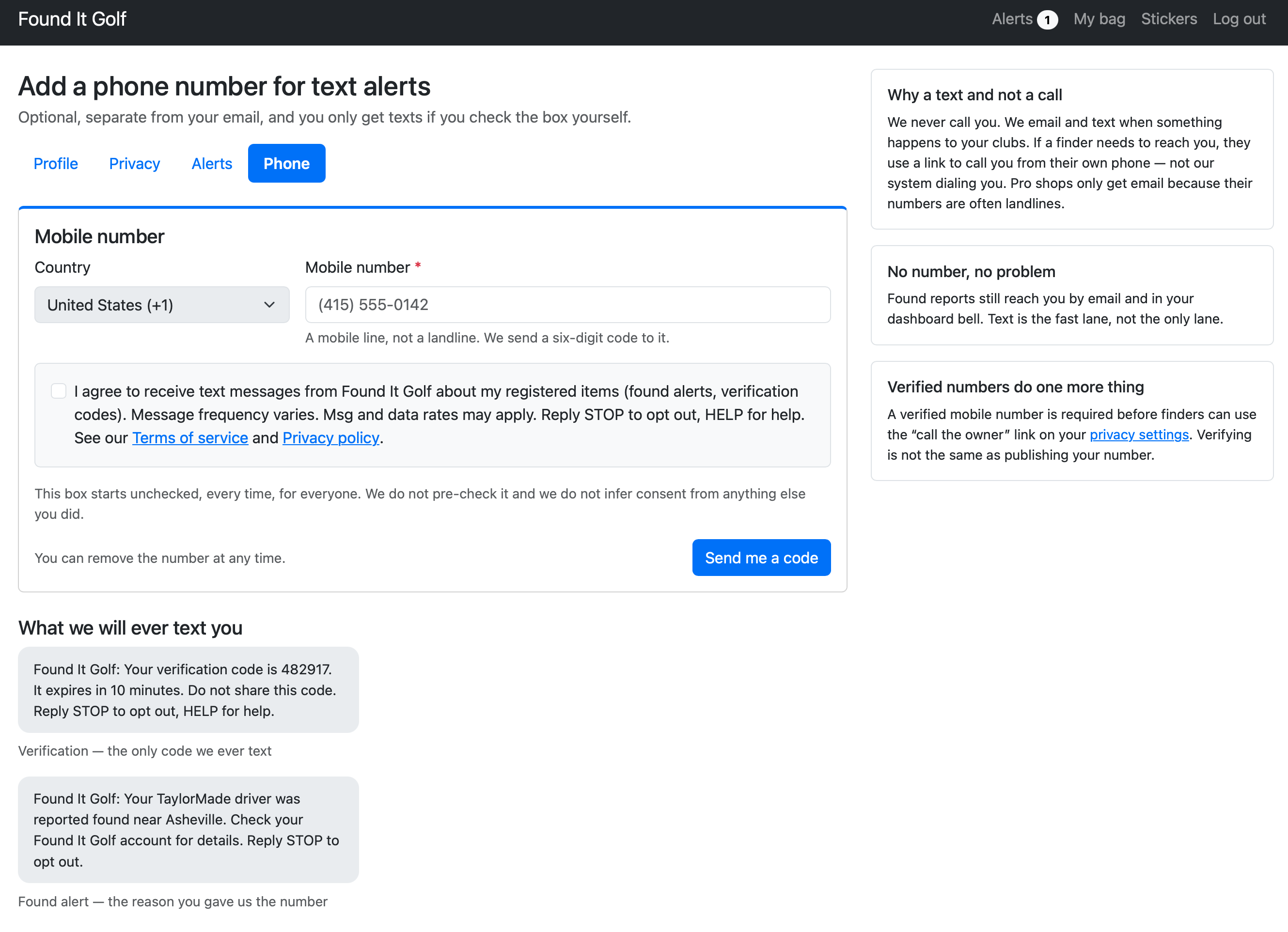Select the active Phone tab

(287, 163)
